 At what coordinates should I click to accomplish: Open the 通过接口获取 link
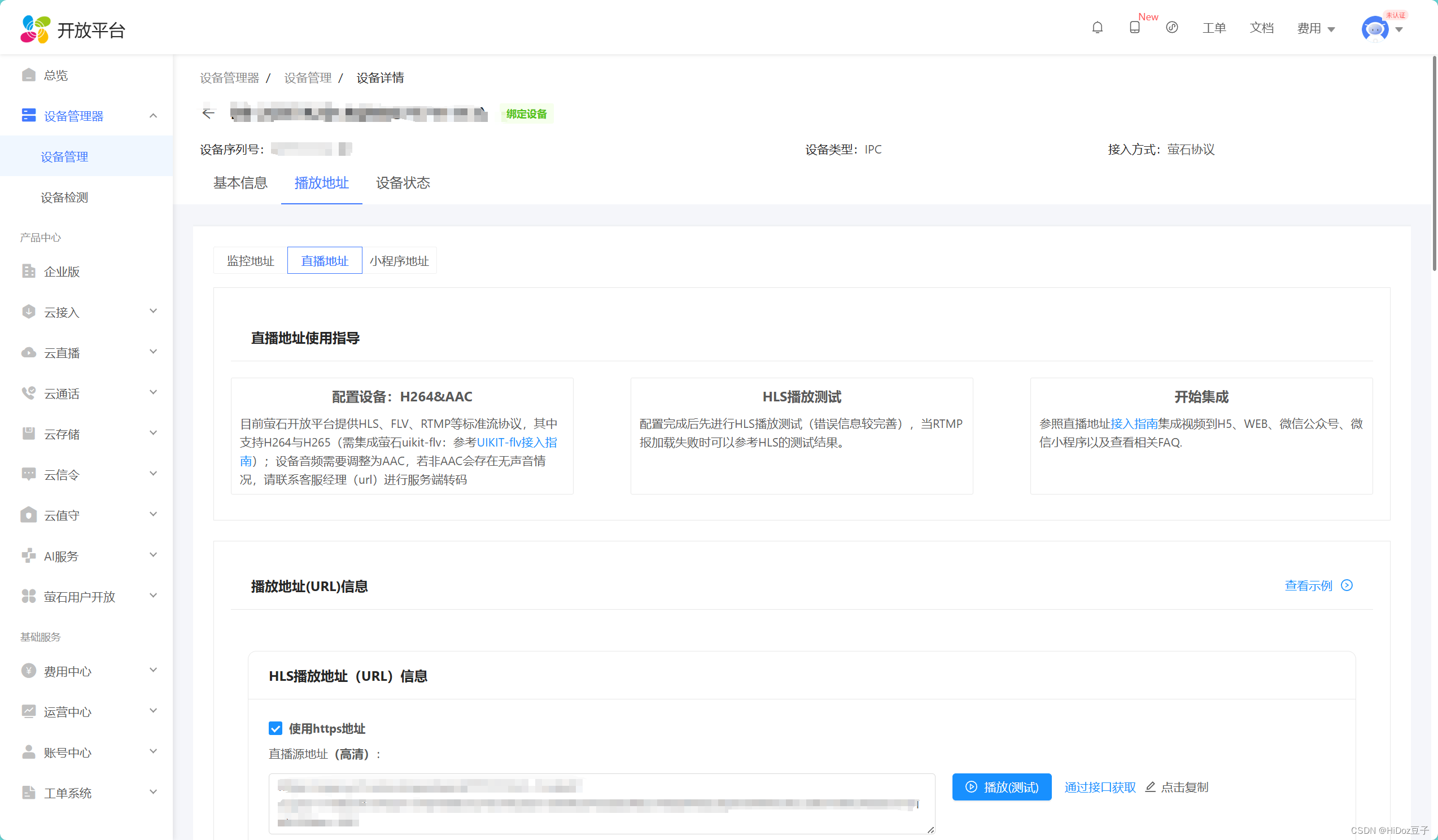coord(1100,787)
